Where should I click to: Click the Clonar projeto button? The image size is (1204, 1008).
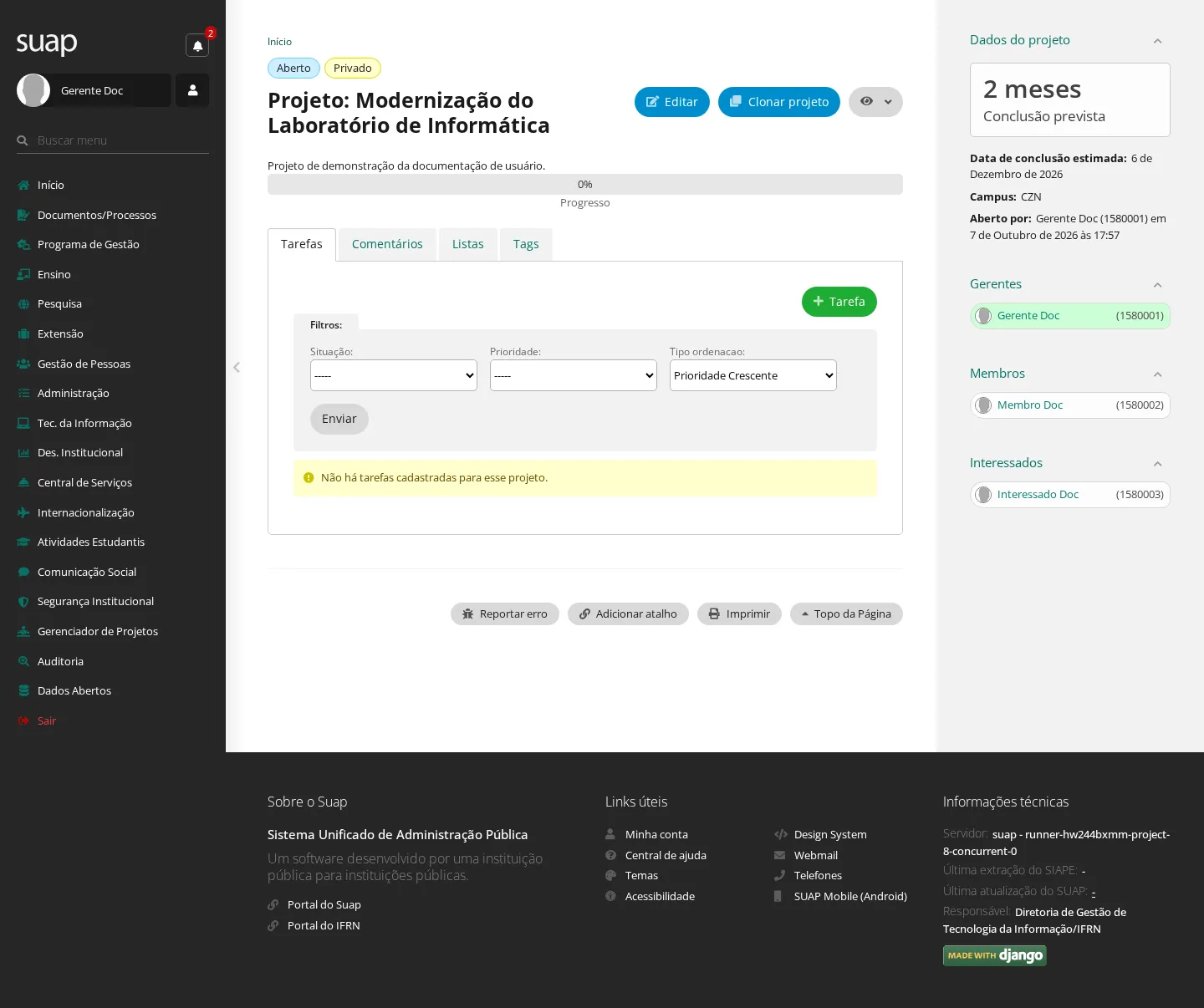click(x=779, y=102)
